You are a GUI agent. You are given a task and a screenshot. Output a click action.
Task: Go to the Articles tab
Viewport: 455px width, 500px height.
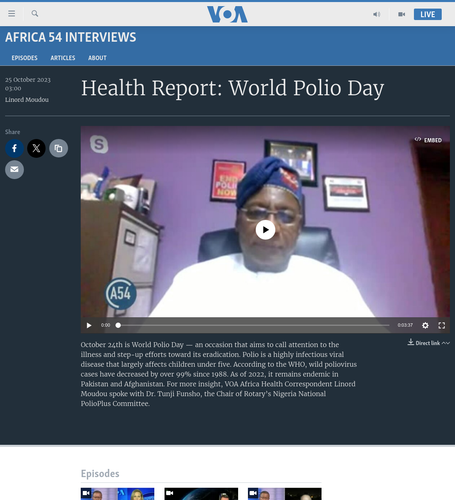[63, 58]
